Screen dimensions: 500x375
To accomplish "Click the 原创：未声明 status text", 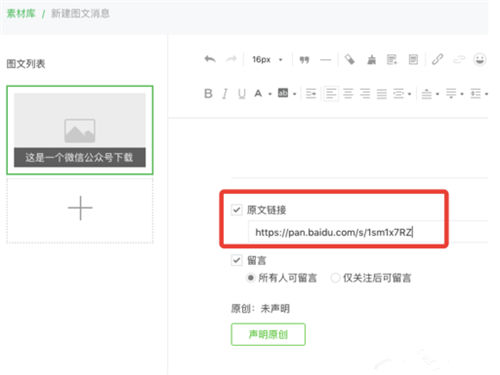I will coord(260,309).
